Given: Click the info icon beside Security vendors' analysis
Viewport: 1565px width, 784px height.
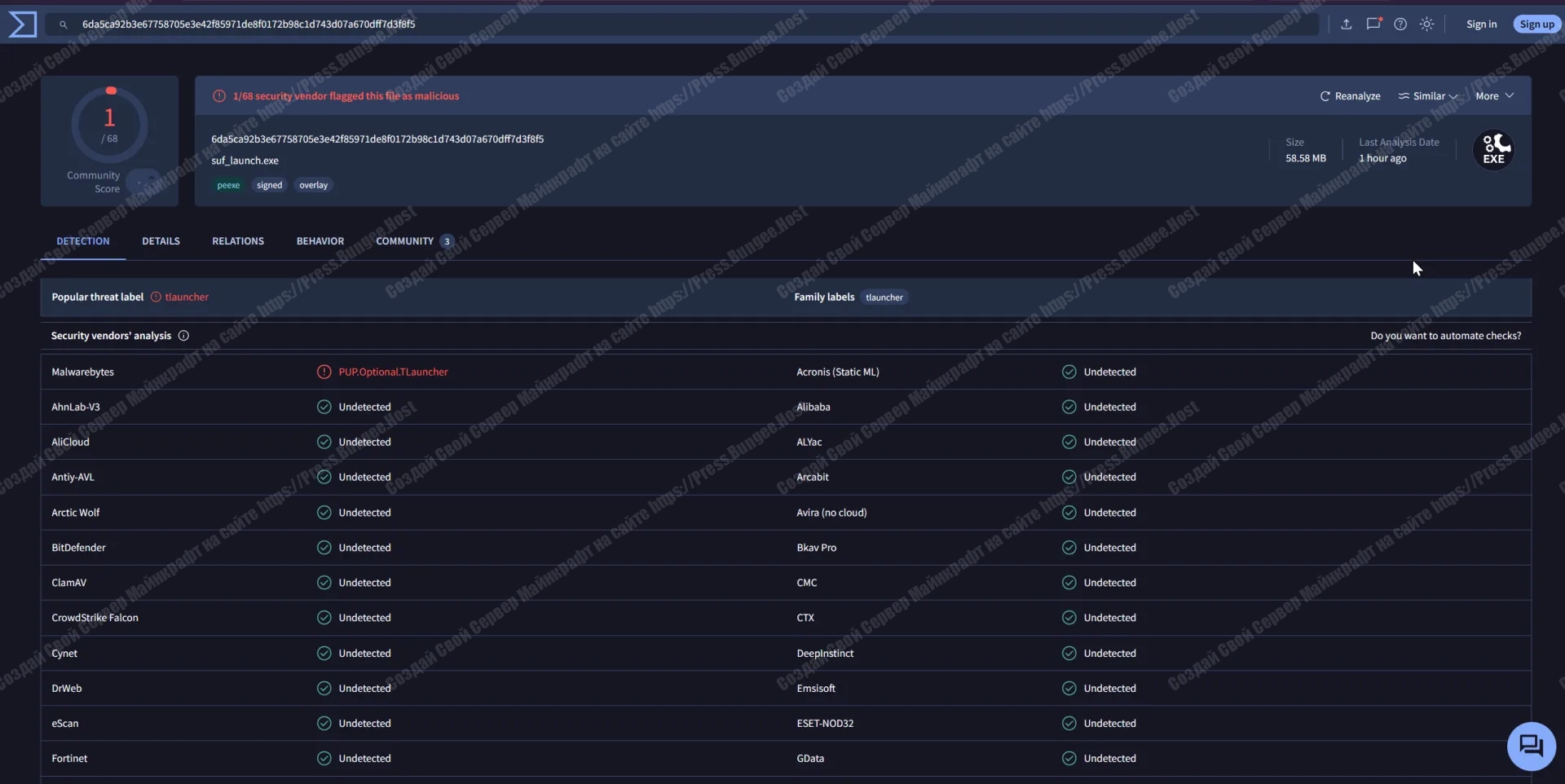Looking at the screenshot, I should pyautogui.click(x=183, y=336).
